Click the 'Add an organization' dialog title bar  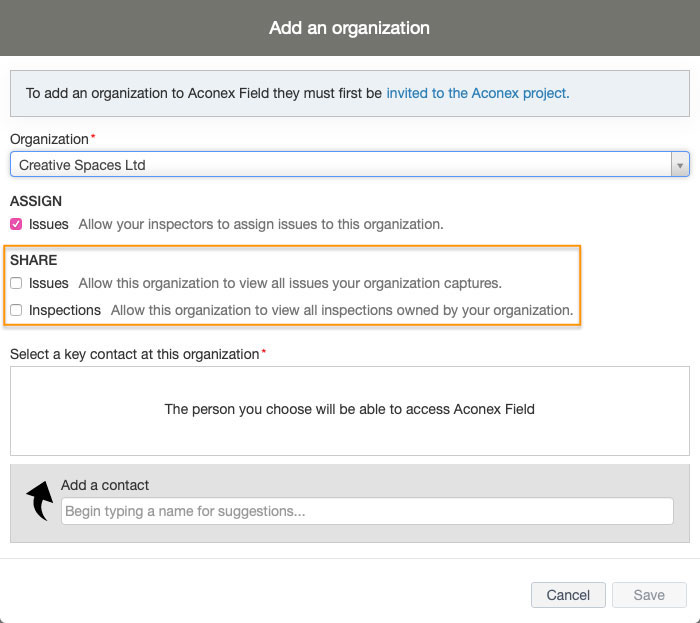point(349,28)
